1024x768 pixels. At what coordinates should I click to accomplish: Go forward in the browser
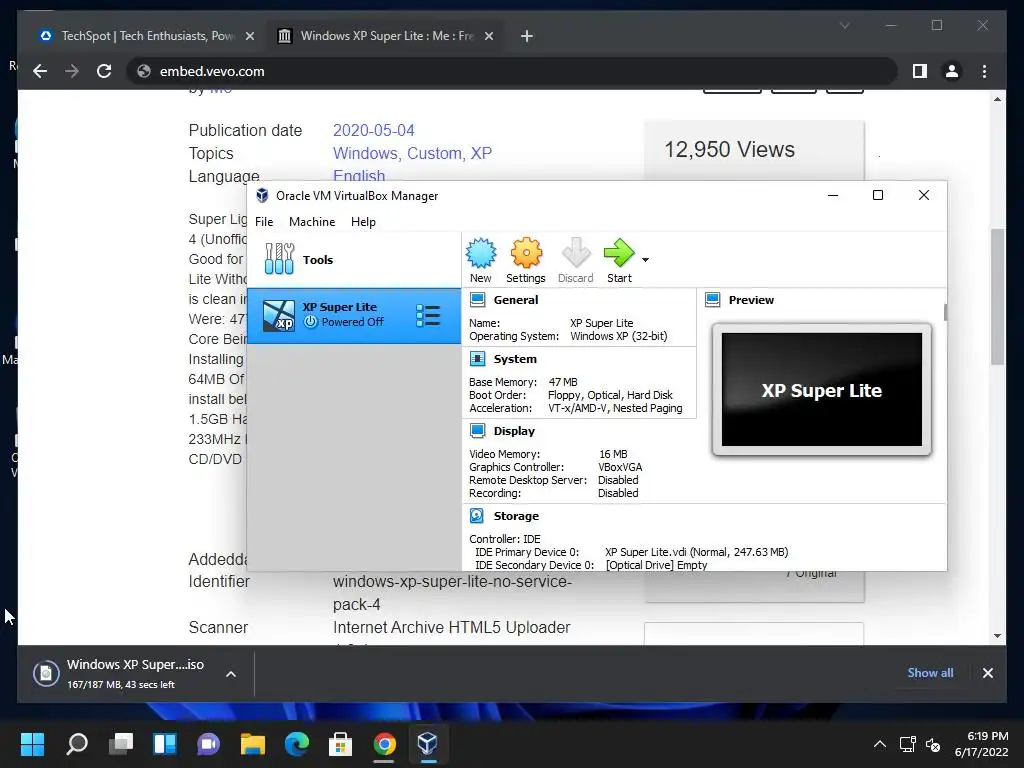pyautogui.click(x=72, y=71)
